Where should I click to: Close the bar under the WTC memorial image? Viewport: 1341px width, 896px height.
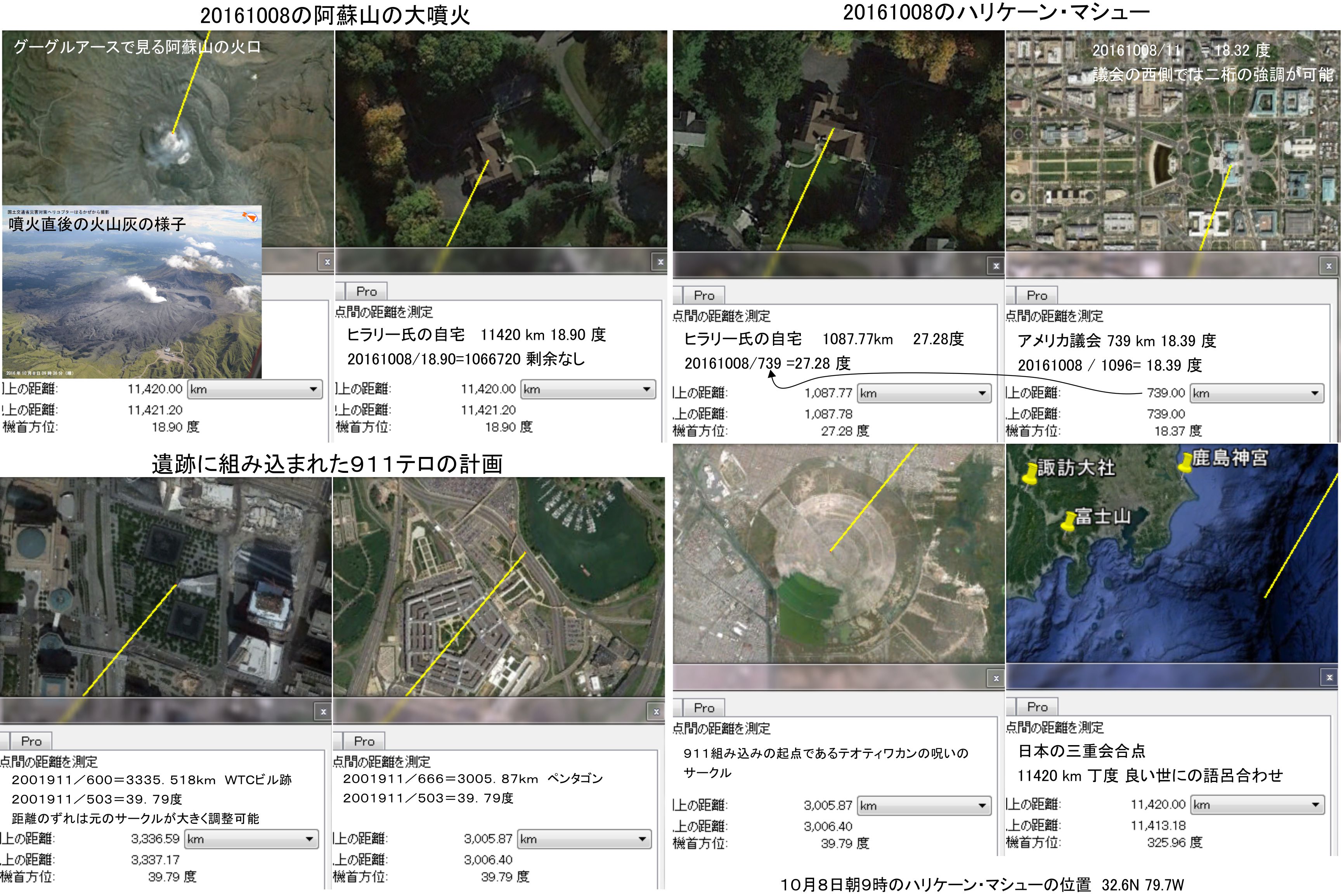323,712
